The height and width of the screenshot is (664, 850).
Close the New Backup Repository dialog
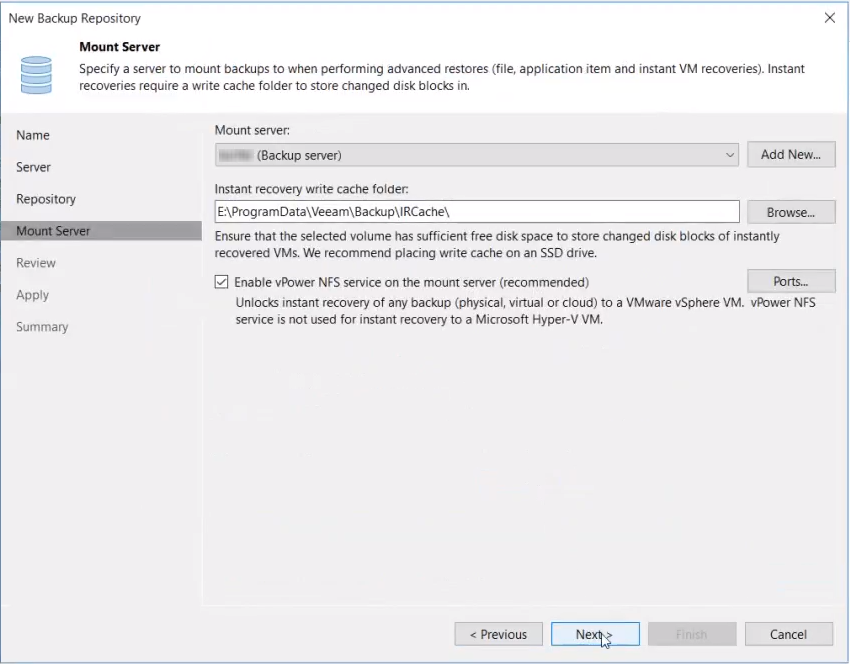[829, 18]
